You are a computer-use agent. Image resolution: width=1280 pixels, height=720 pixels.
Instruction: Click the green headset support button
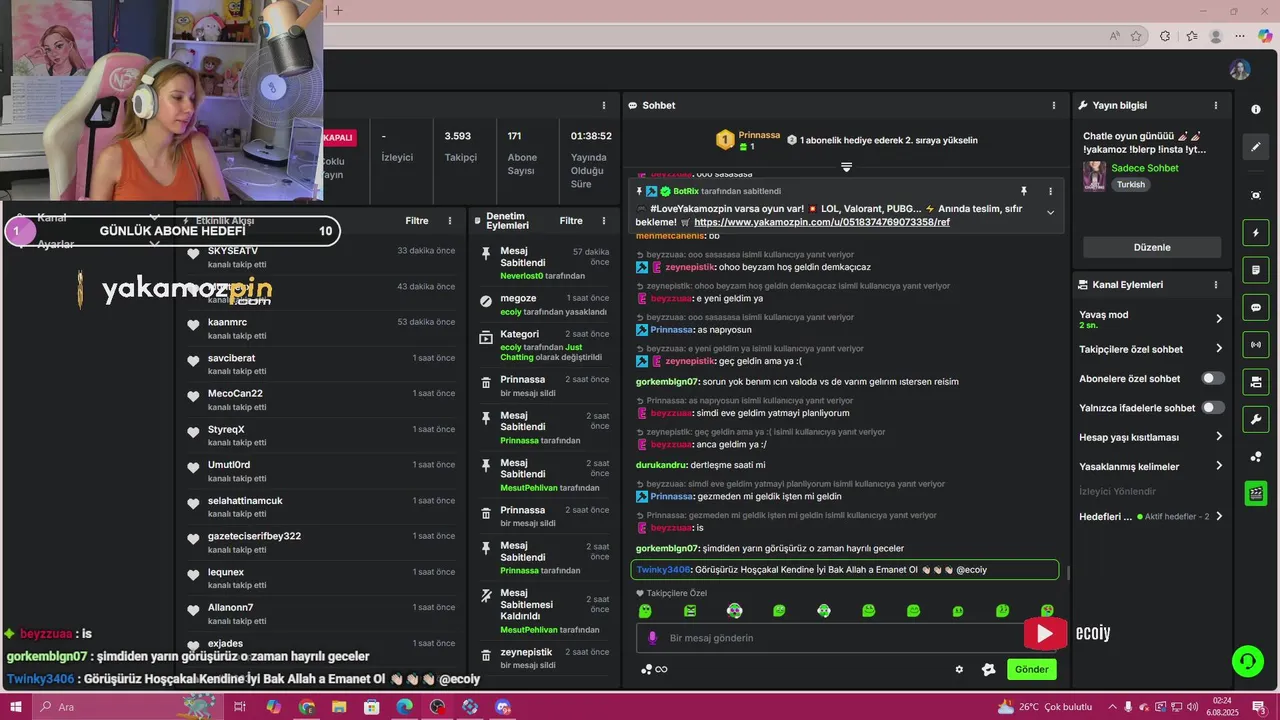(x=1247, y=660)
